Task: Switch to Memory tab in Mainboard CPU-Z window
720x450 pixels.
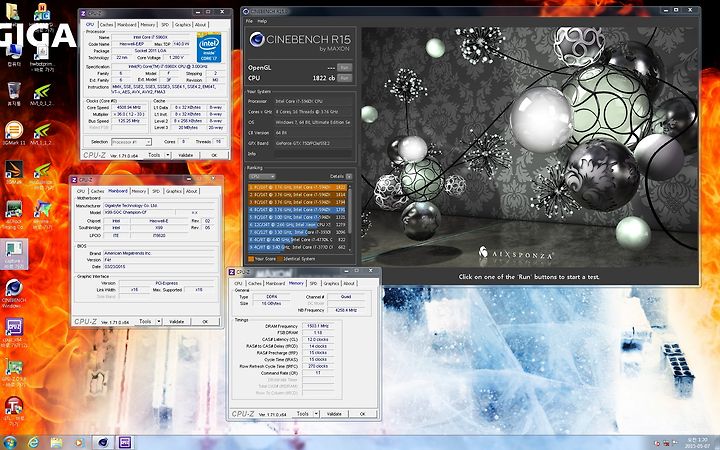Action: click(x=139, y=191)
